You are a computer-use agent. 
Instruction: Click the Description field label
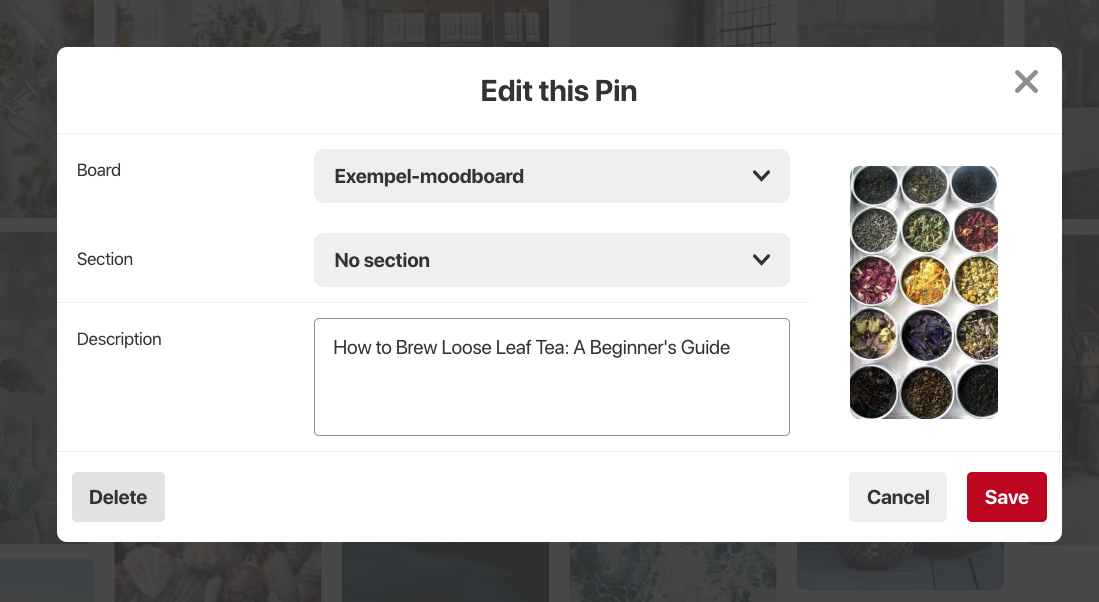tap(119, 339)
